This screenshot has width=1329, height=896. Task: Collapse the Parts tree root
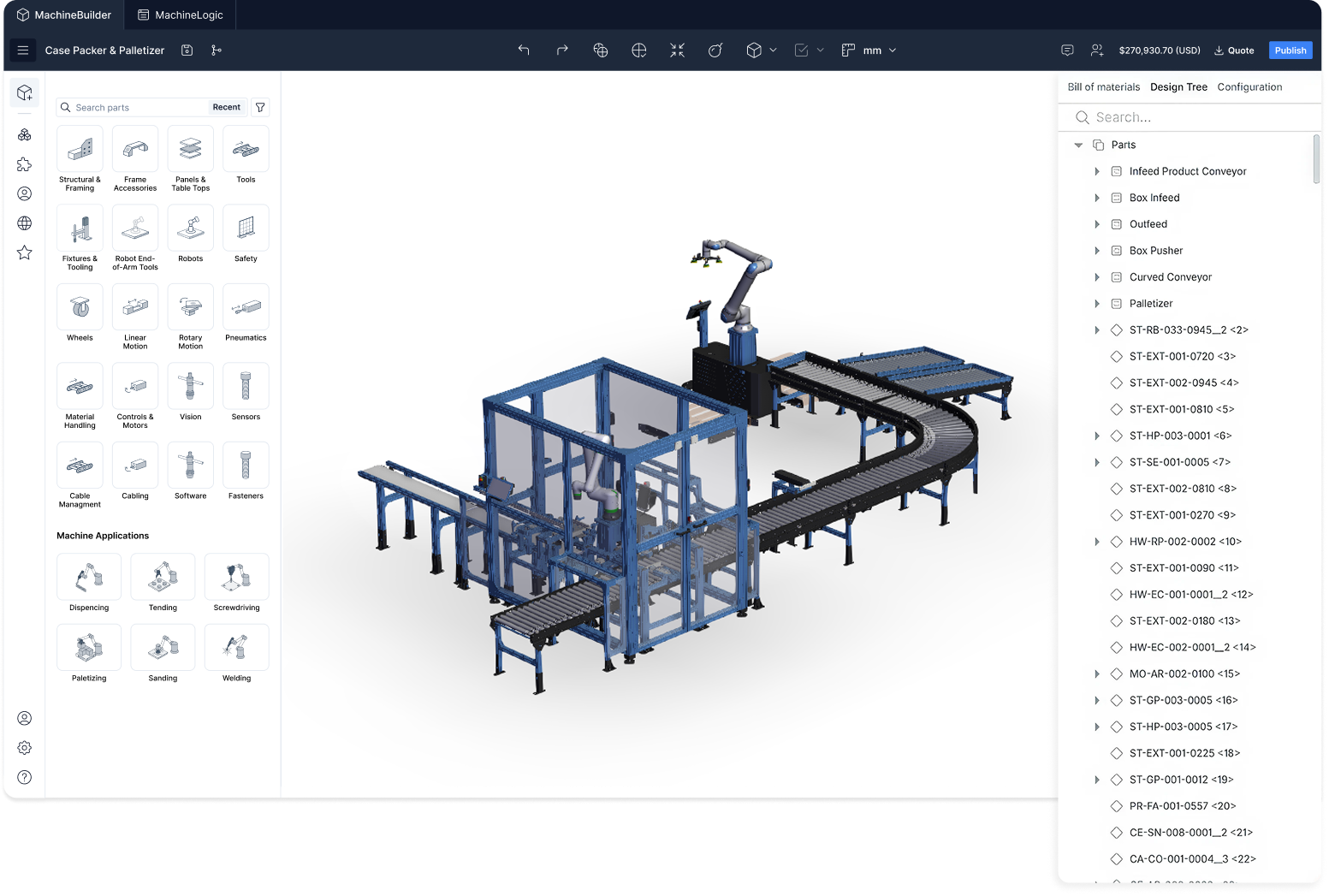(1078, 145)
